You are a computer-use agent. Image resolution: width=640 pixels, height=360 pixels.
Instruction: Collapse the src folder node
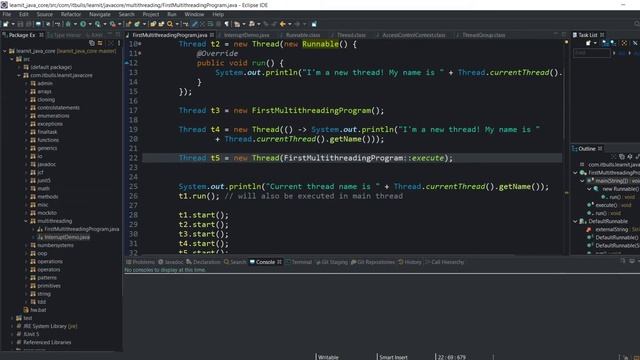coord(12,59)
